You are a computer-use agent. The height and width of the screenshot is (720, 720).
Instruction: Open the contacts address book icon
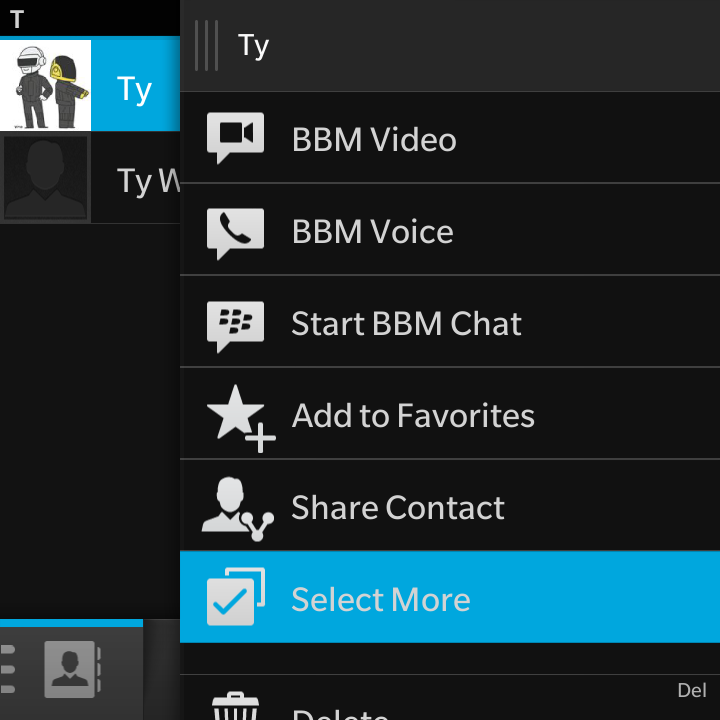pyautogui.click(x=73, y=669)
